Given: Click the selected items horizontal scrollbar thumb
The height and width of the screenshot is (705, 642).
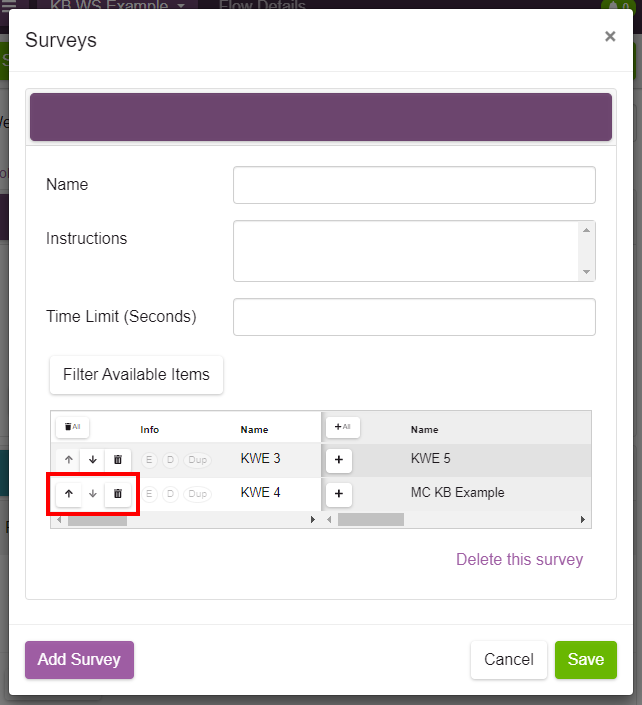Looking at the screenshot, I should click(97, 520).
